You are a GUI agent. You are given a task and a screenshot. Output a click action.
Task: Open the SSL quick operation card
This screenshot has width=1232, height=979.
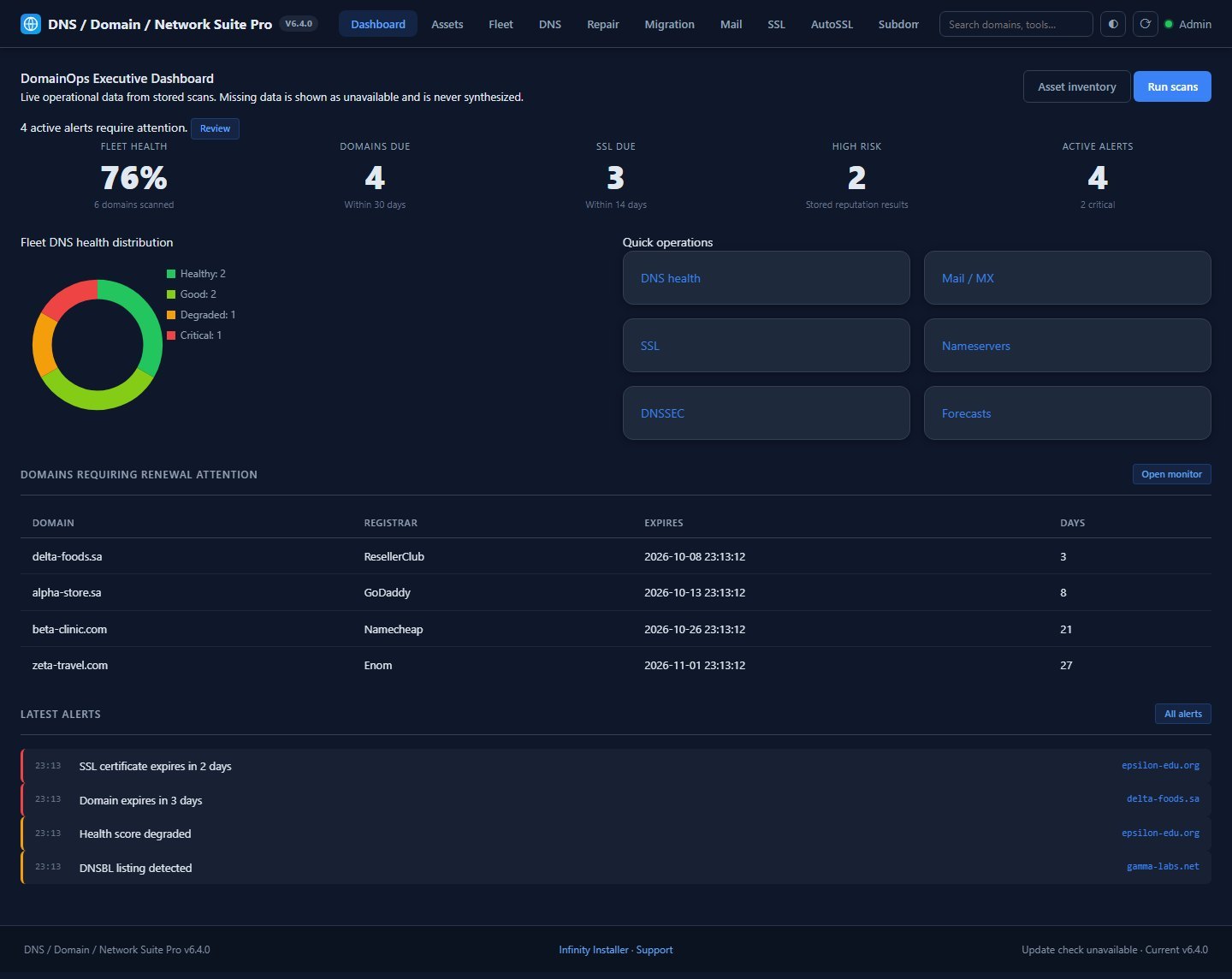767,346
